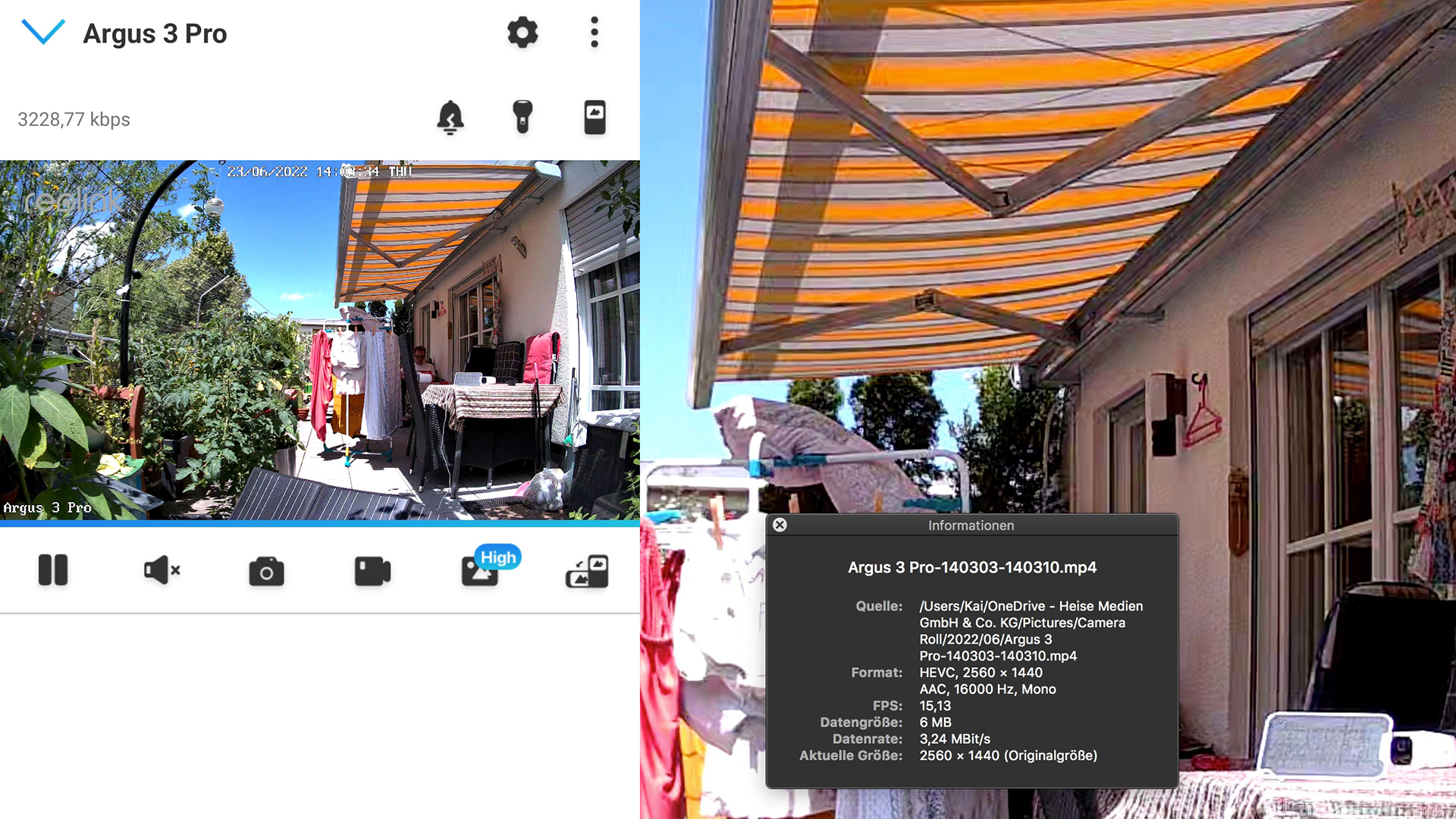This screenshot has height=819, width=1456.
Task: Toggle the spotlight flashlight icon
Action: 522,118
